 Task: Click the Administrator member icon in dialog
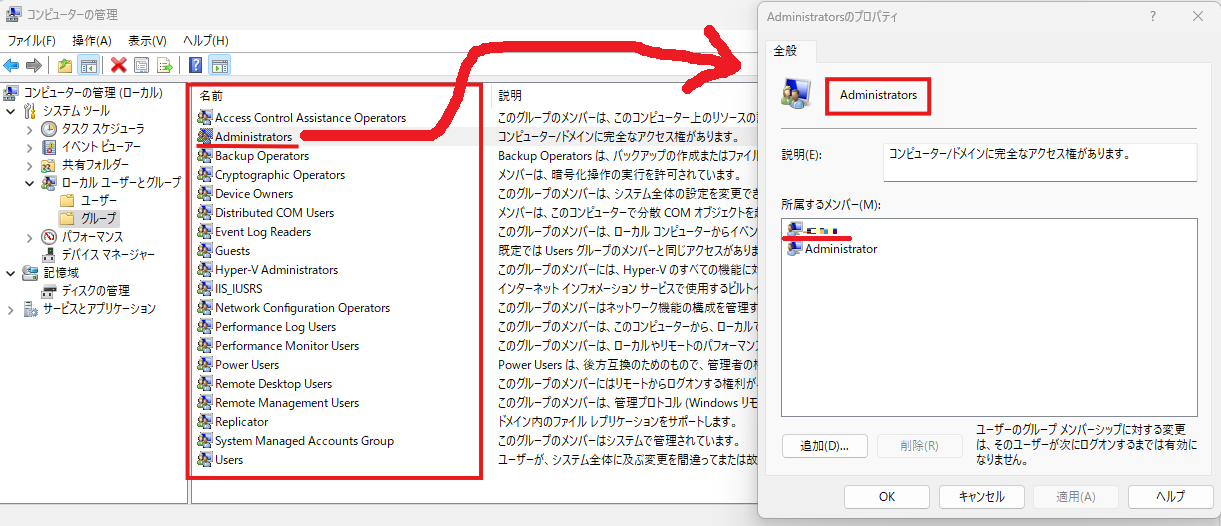(795, 248)
